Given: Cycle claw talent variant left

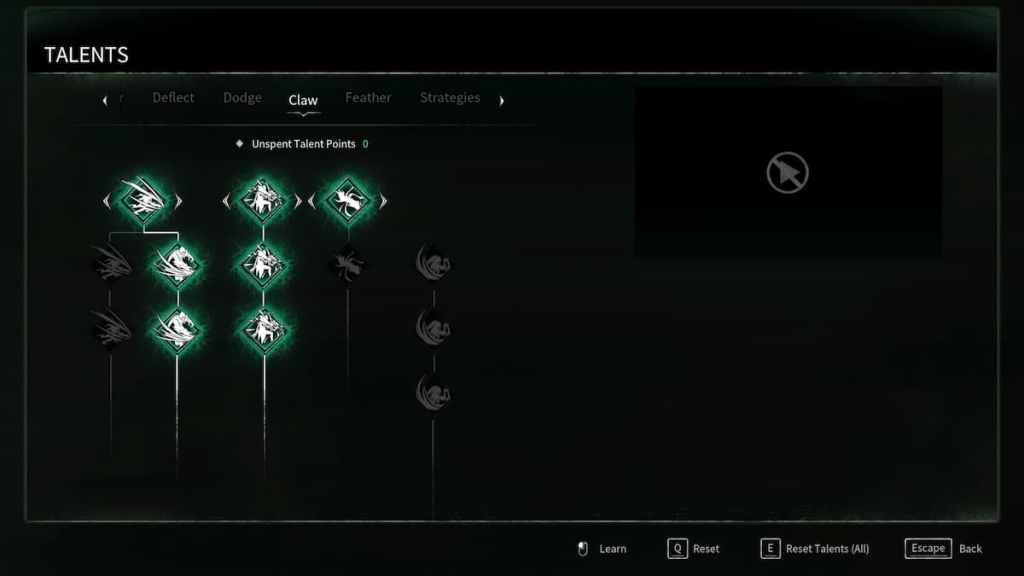Looking at the screenshot, I should click(x=106, y=201).
